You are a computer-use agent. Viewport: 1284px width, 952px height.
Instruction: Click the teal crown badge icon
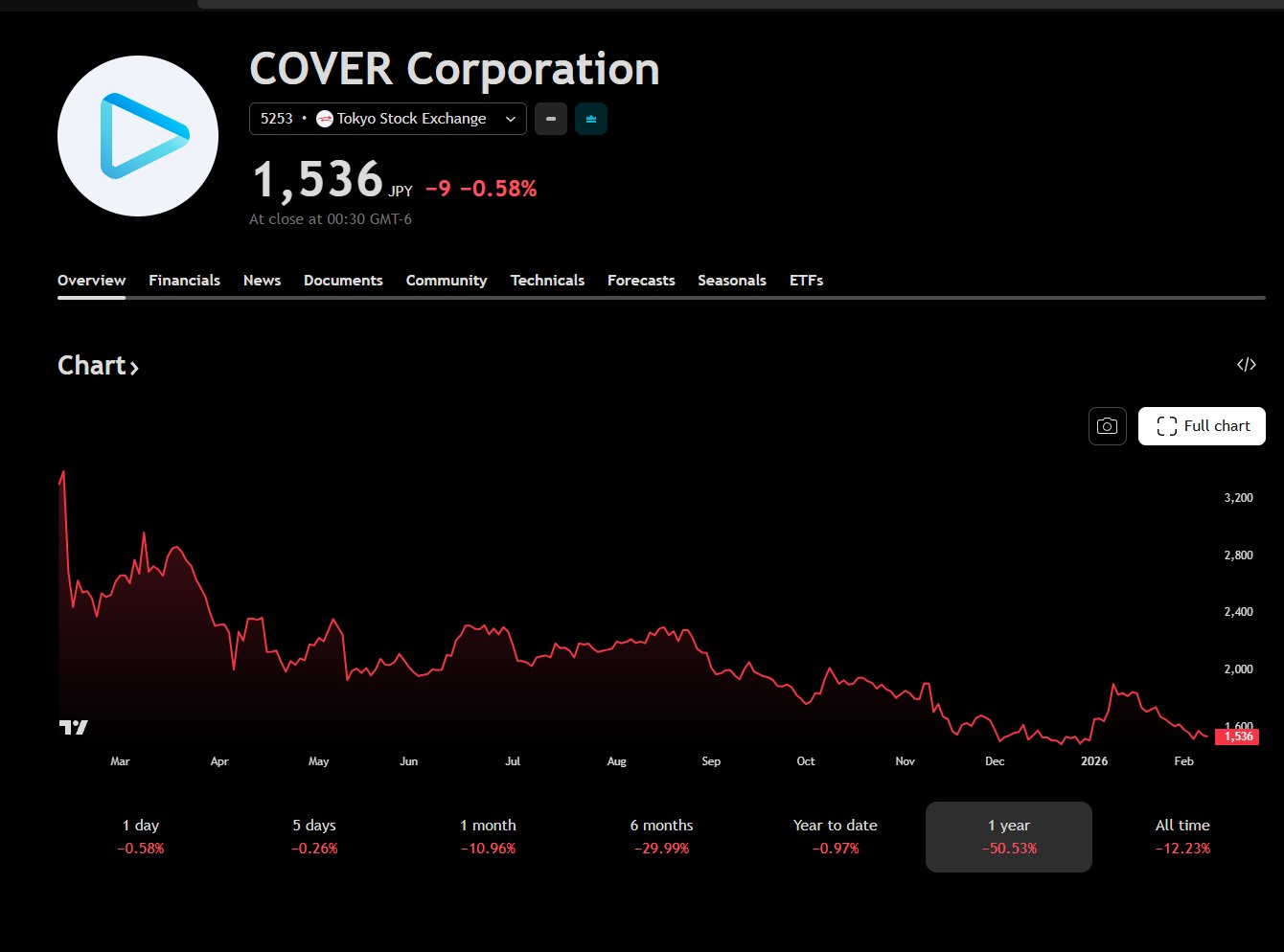click(x=591, y=119)
